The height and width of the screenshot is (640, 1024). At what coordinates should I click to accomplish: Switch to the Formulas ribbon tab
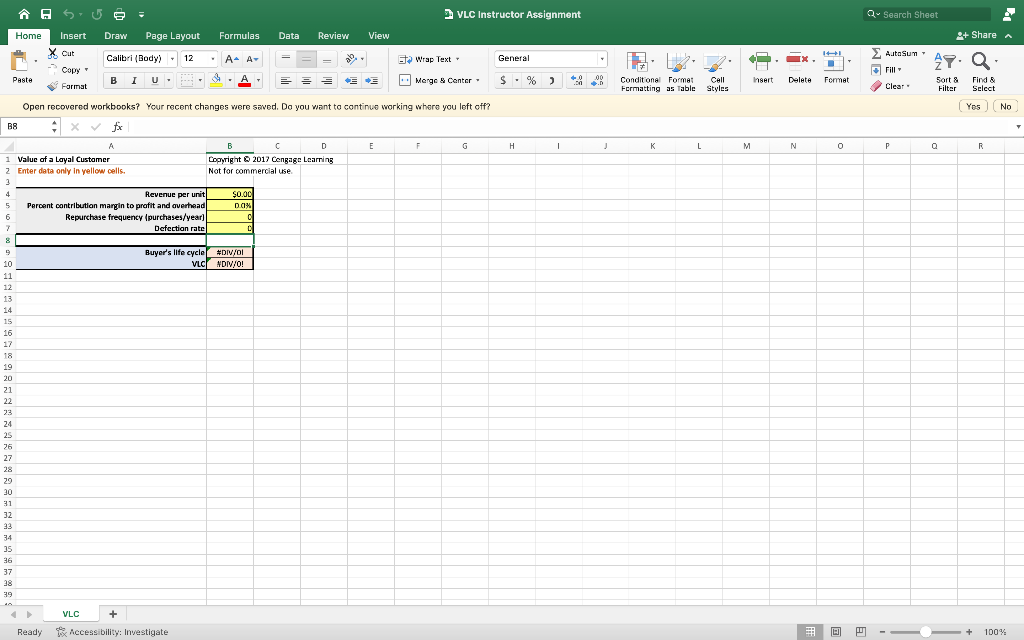point(239,35)
